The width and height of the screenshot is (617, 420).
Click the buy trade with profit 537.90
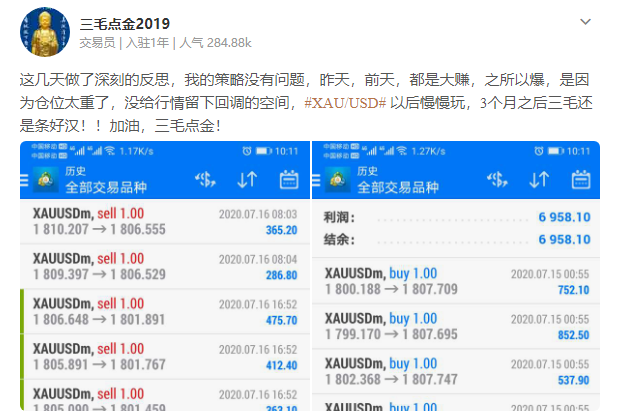[x=456, y=371]
